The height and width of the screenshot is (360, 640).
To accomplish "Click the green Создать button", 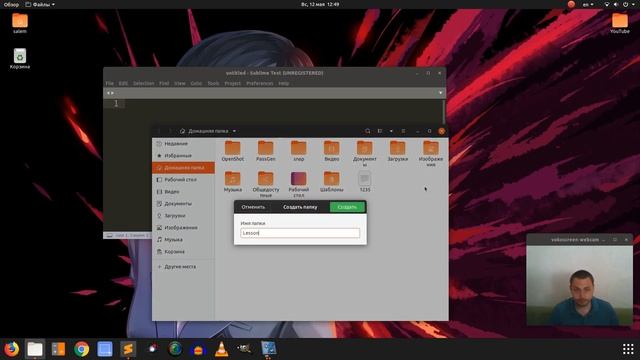I will [347, 207].
